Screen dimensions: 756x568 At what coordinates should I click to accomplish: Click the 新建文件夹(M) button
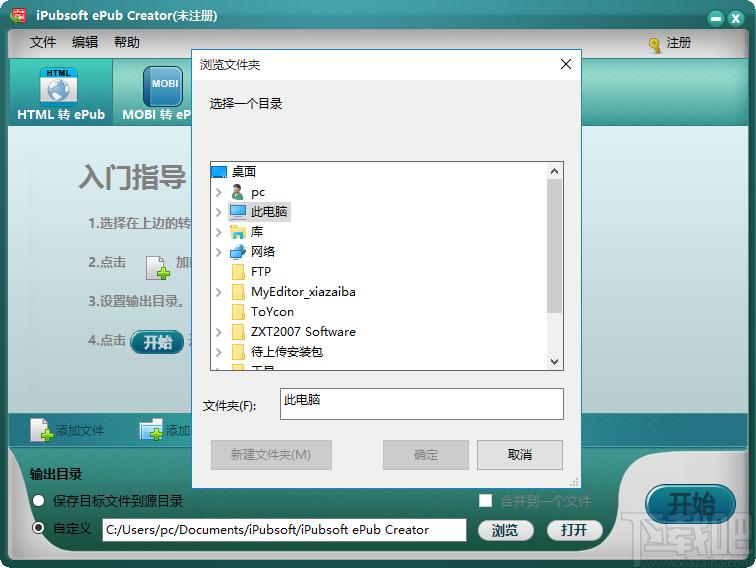(x=271, y=454)
